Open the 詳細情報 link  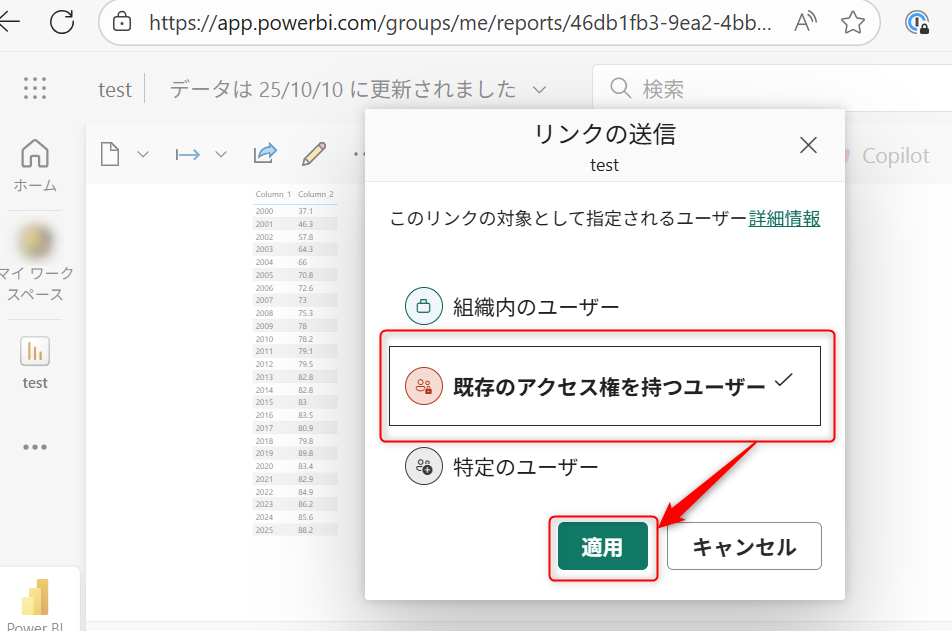tap(784, 219)
